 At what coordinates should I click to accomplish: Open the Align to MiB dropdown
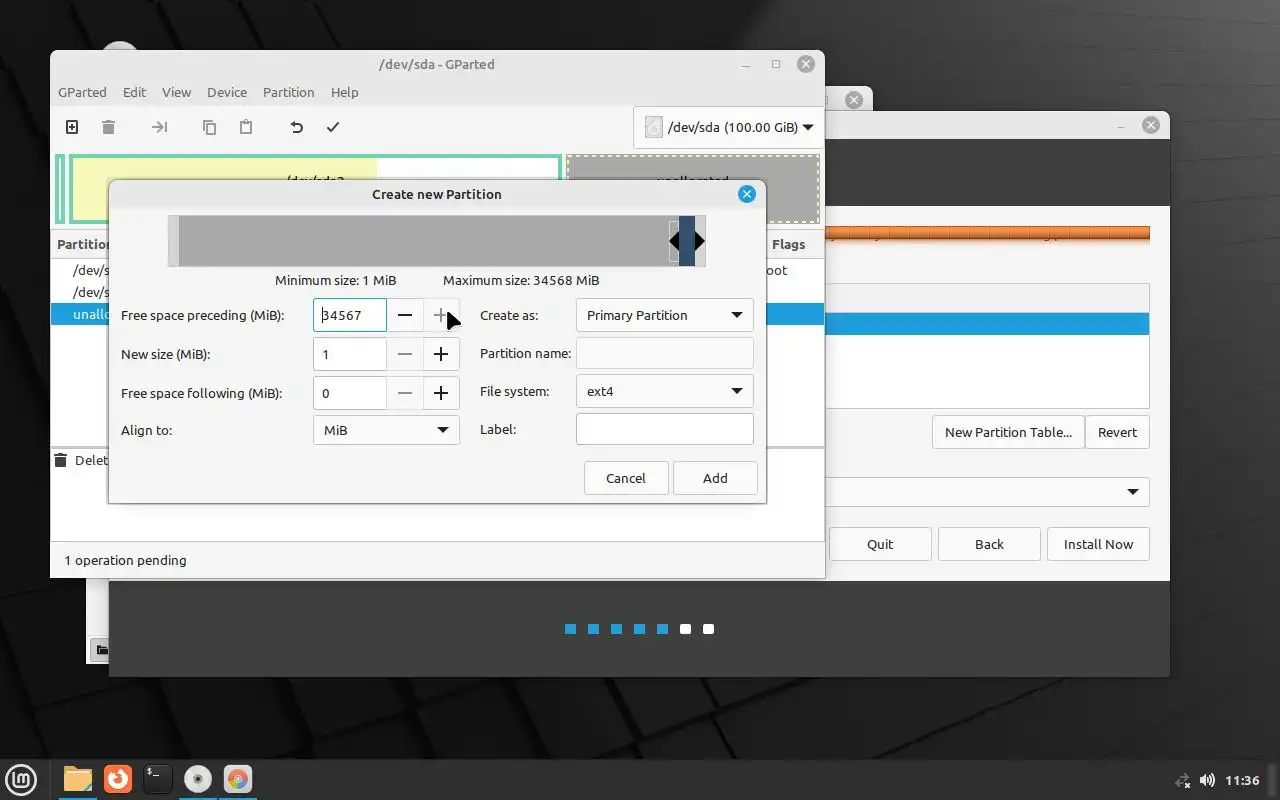pyautogui.click(x=386, y=430)
